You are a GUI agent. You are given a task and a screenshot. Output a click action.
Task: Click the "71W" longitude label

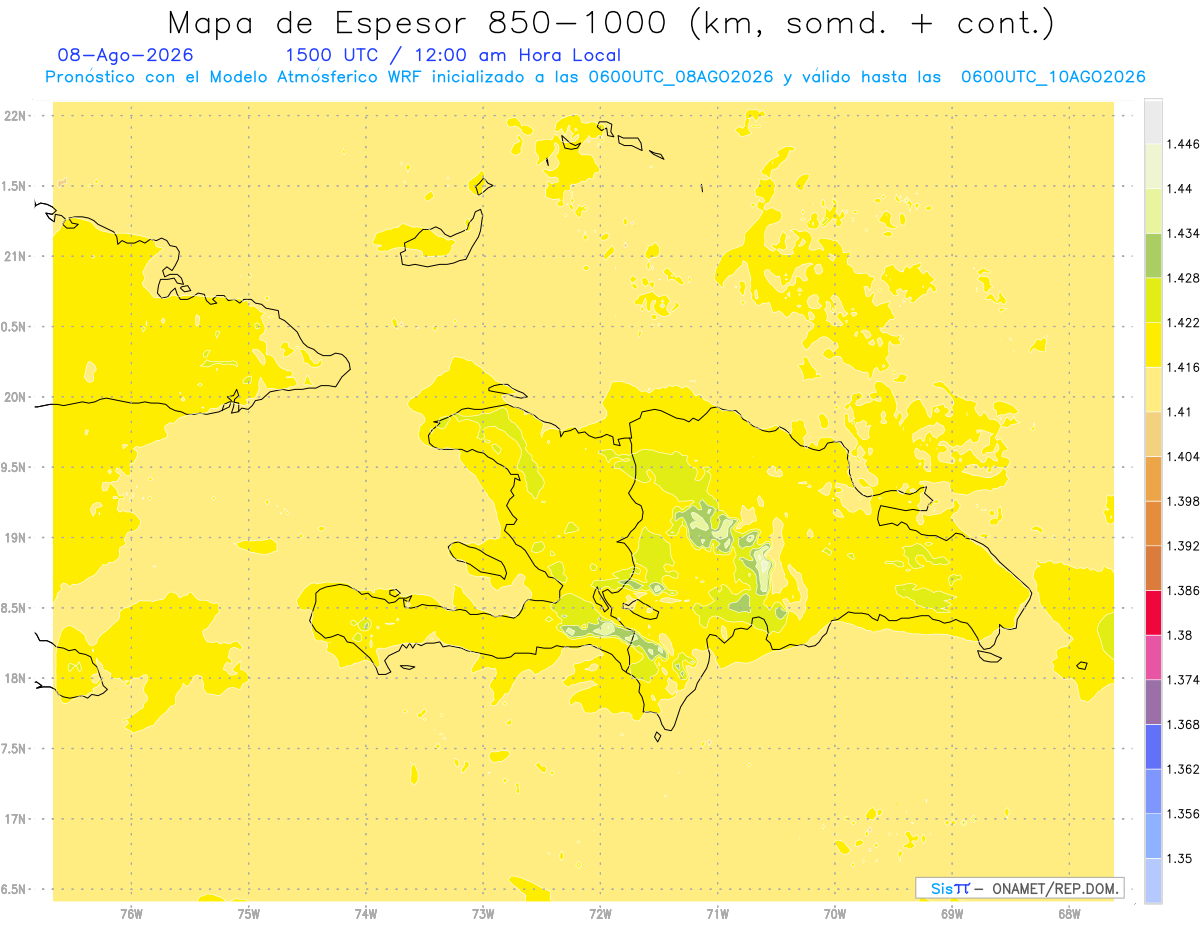717,914
